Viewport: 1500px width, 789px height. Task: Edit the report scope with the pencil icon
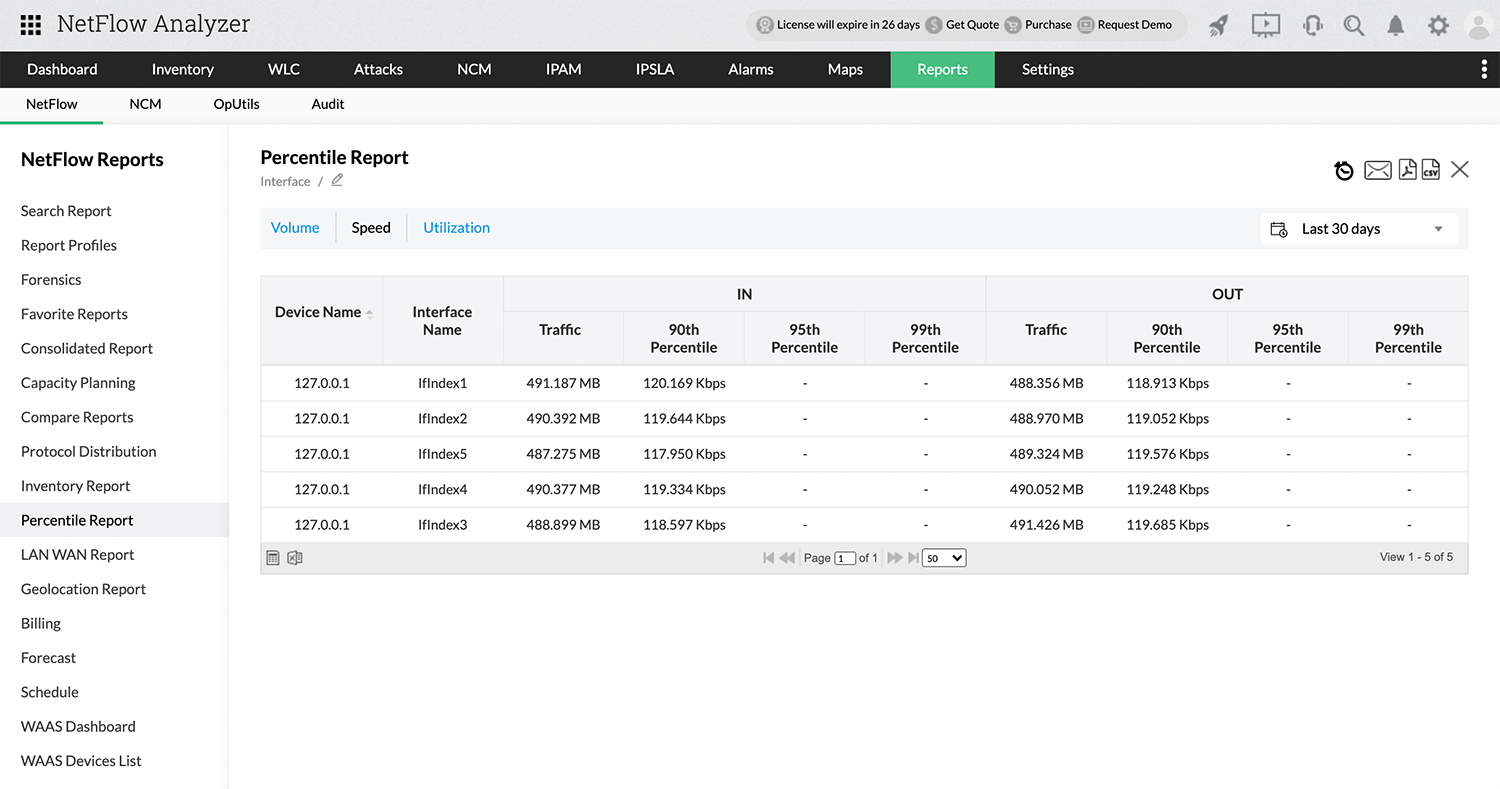[x=336, y=179]
